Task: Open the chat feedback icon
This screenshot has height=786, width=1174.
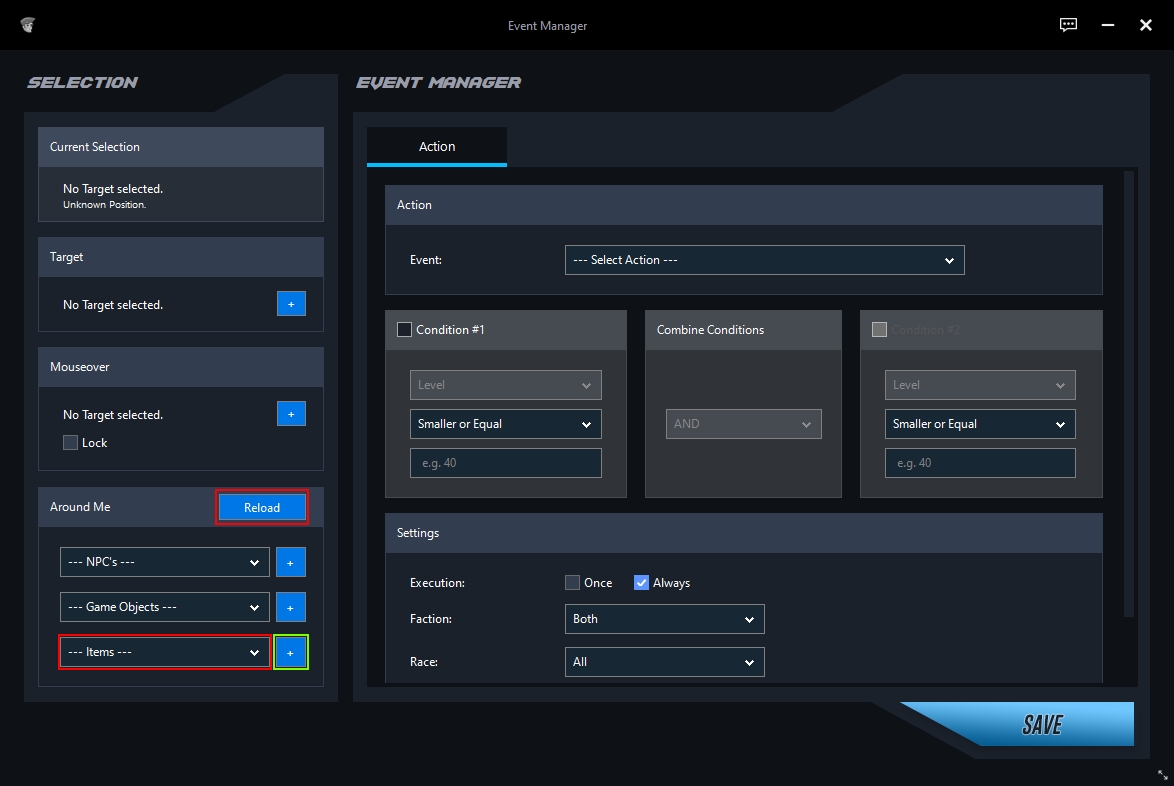Action: [1068, 25]
